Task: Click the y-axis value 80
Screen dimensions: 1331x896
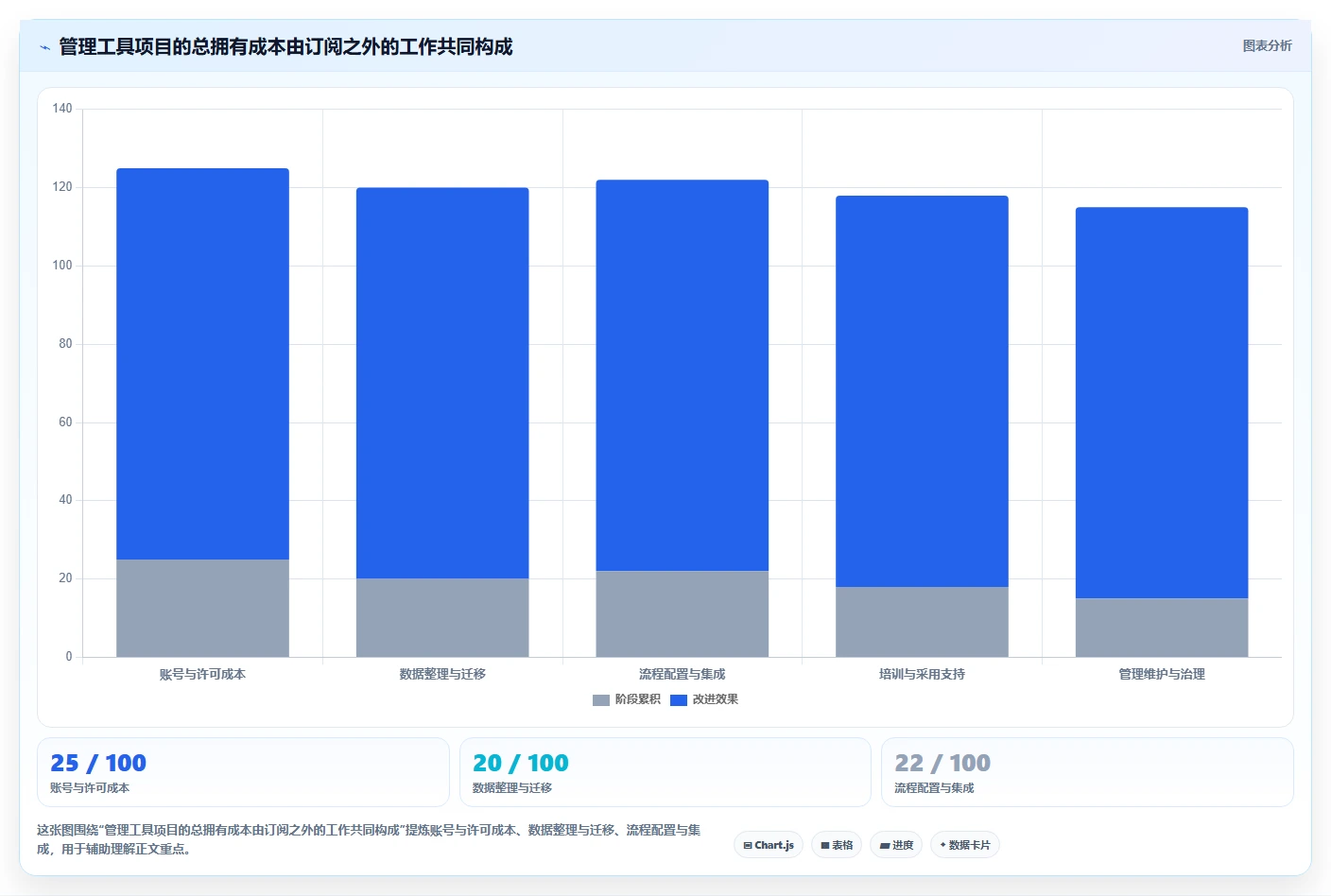Action: point(65,344)
